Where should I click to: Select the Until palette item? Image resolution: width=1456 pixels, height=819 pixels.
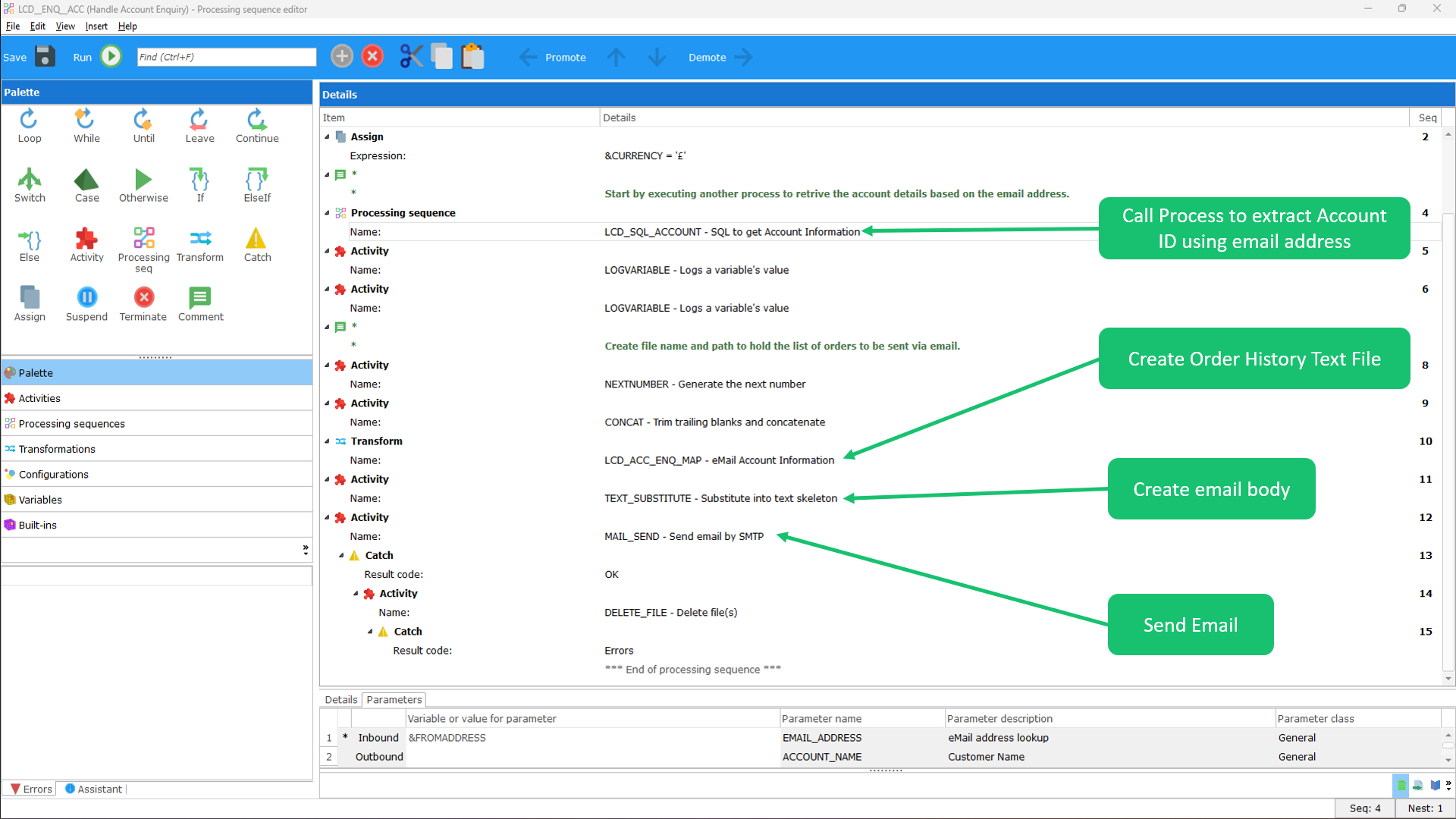tap(143, 126)
